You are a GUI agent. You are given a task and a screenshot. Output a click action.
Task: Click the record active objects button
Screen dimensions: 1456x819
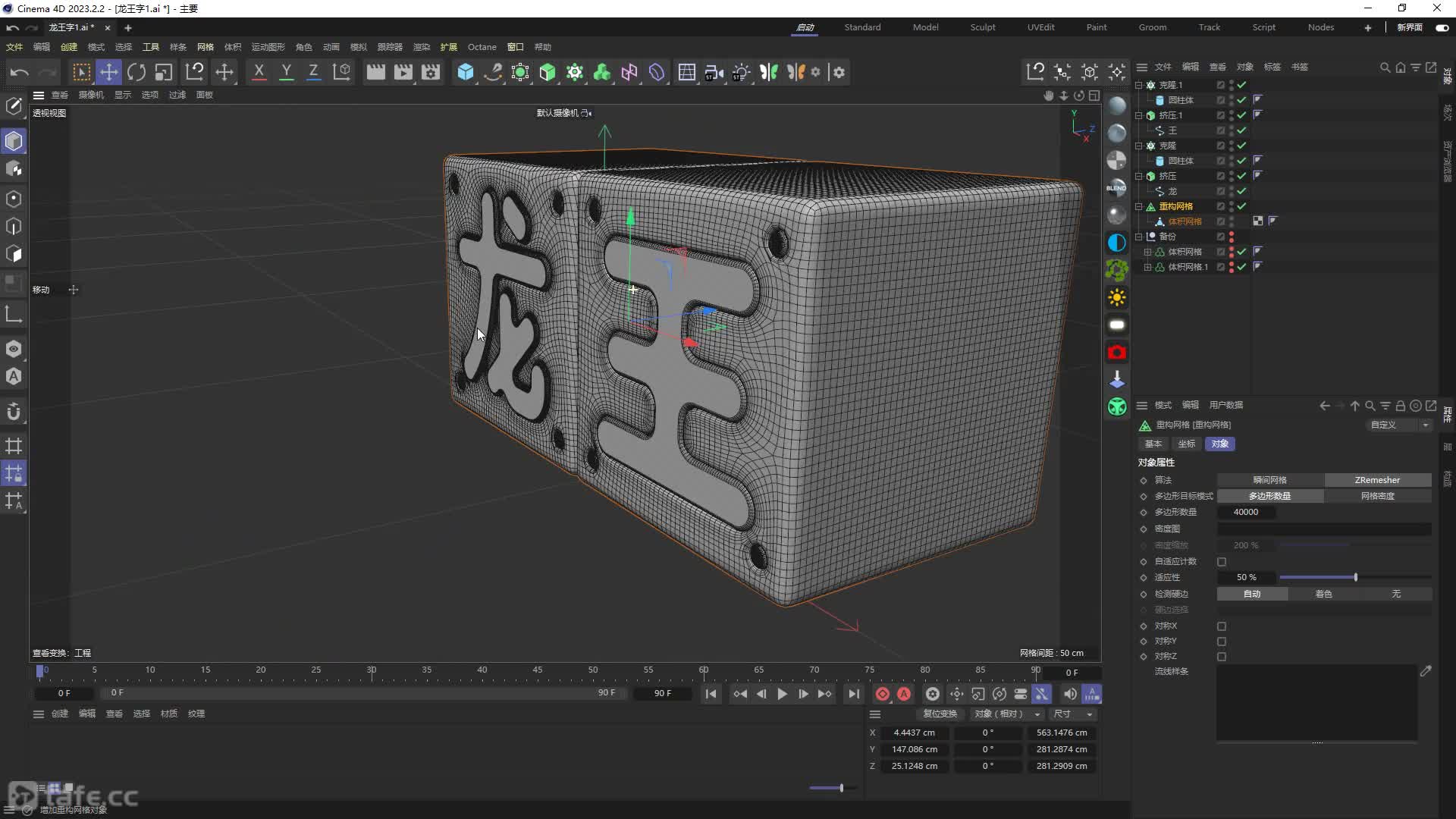882,694
